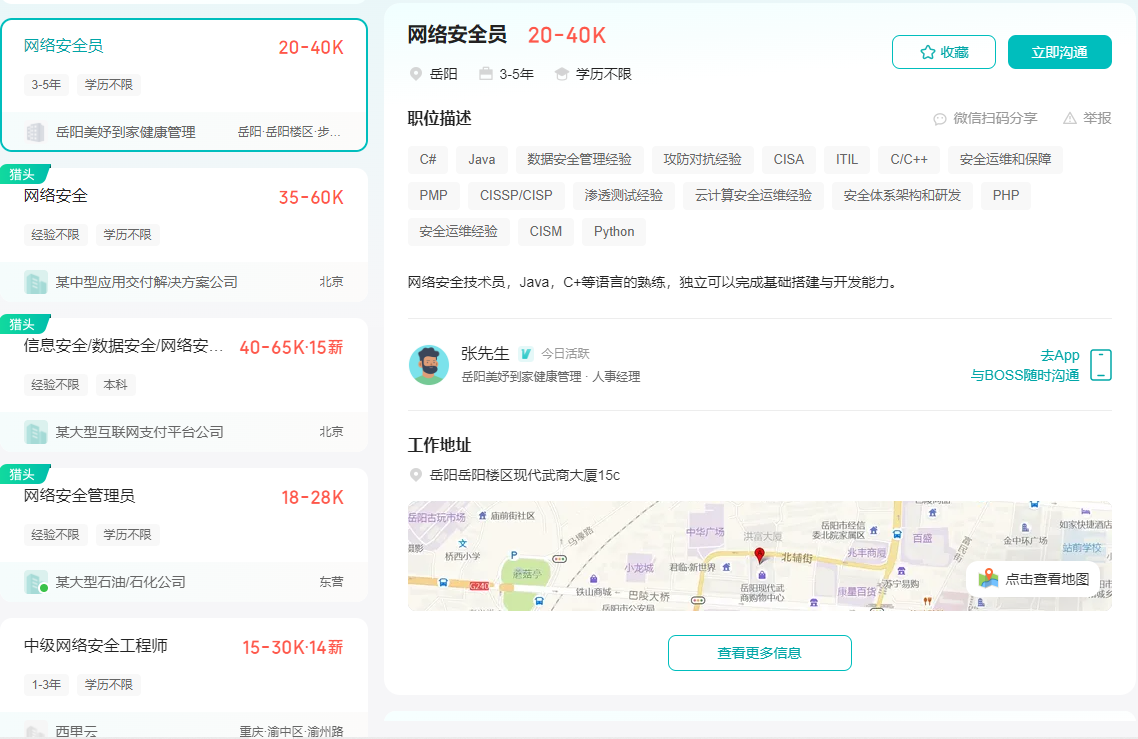
Task: Select the PMP tag
Action: coord(433,195)
